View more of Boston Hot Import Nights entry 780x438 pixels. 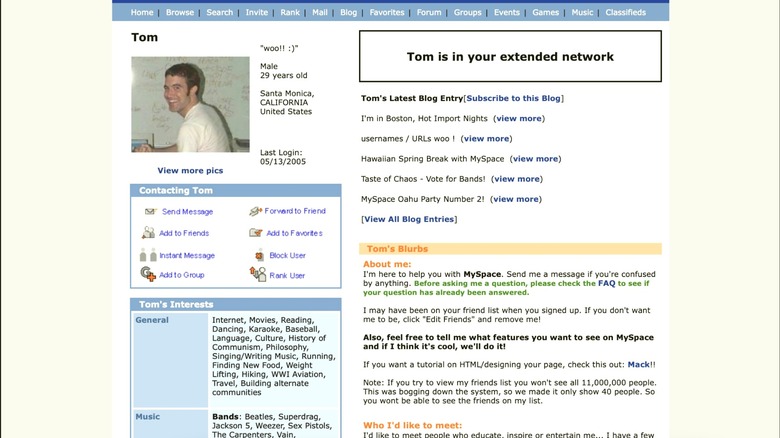pyautogui.click(x=519, y=118)
